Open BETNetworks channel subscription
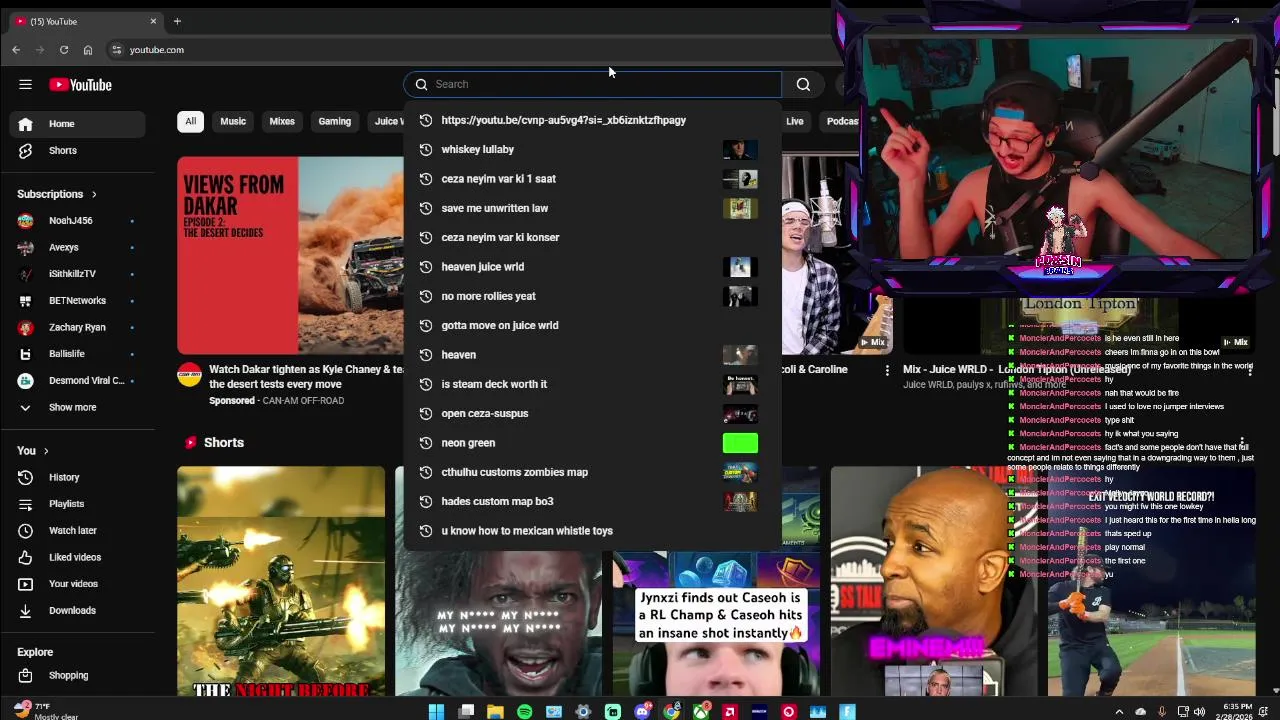 point(78,301)
